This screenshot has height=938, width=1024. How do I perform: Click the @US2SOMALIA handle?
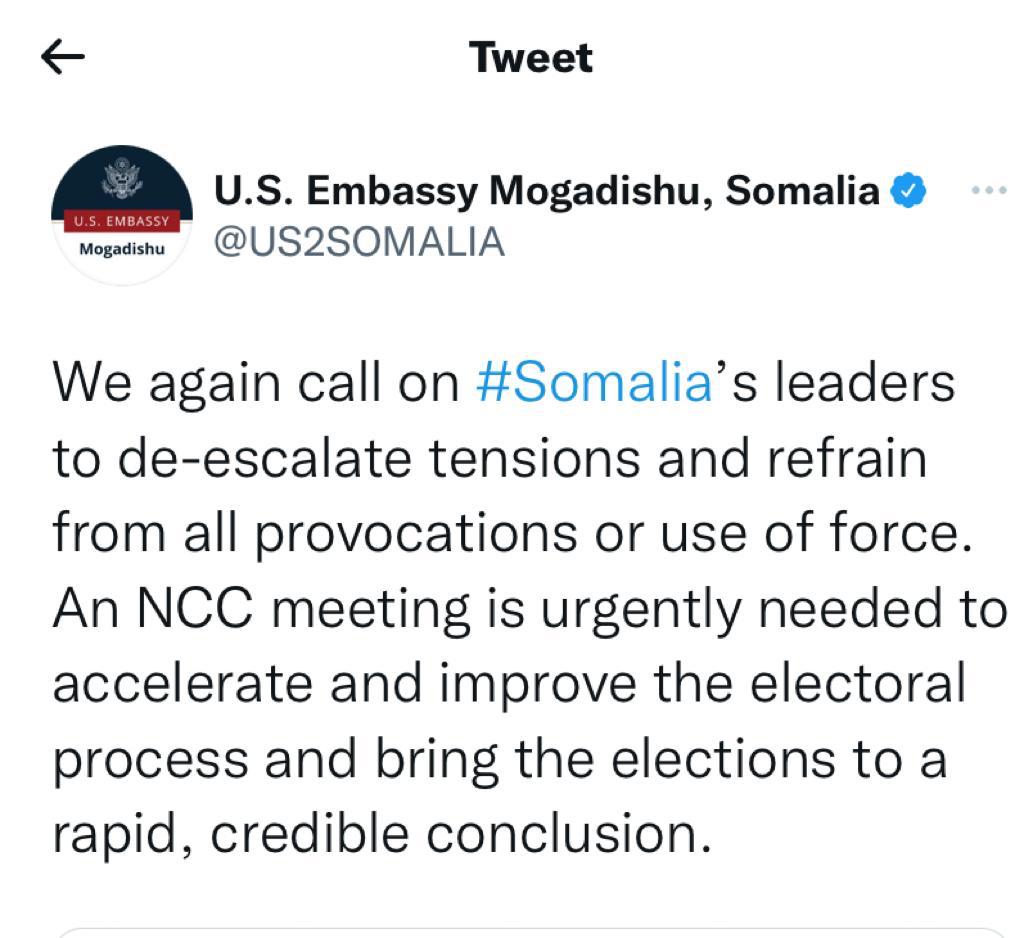[x=360, y=241]
